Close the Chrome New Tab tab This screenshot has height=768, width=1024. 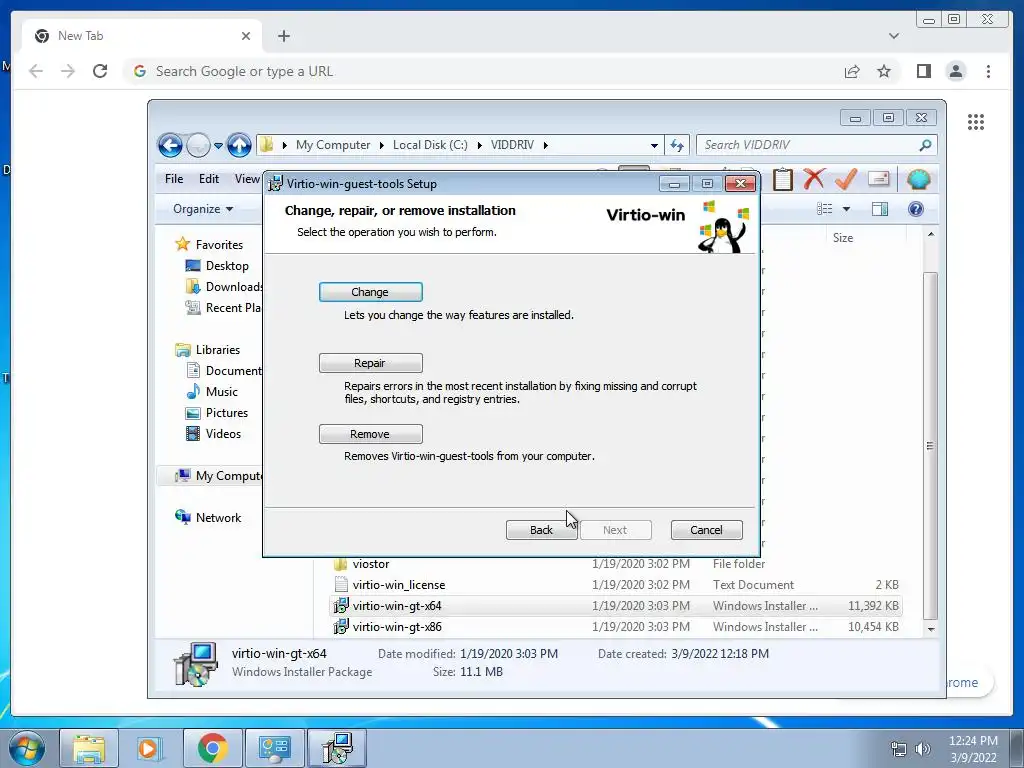click(246, 36)
